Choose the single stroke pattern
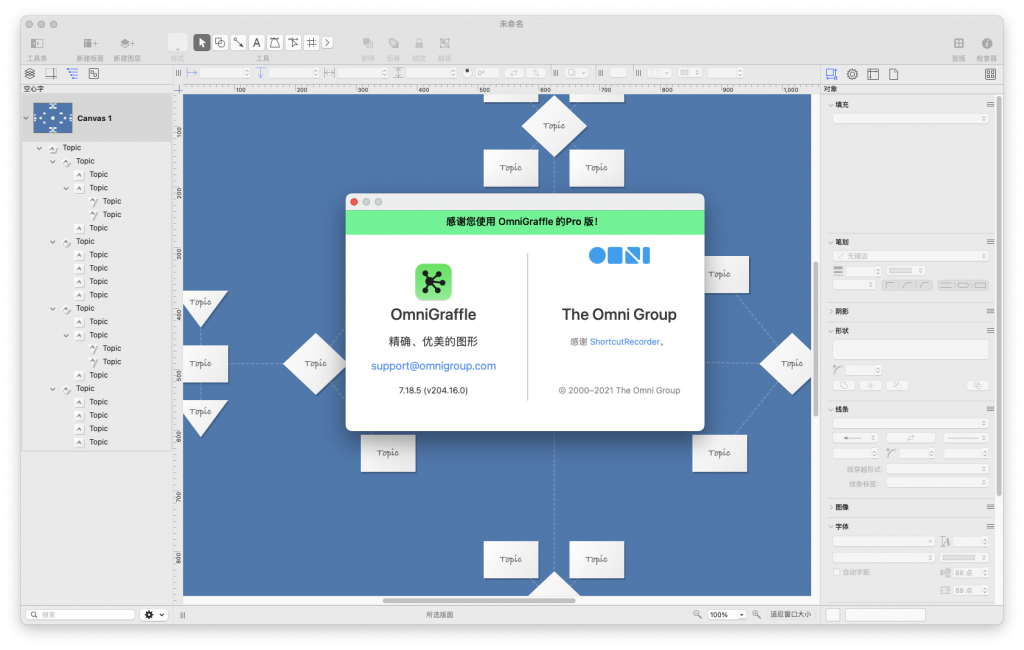The height and width of the screenshot is (650, 1024). (x=946, y=285)
